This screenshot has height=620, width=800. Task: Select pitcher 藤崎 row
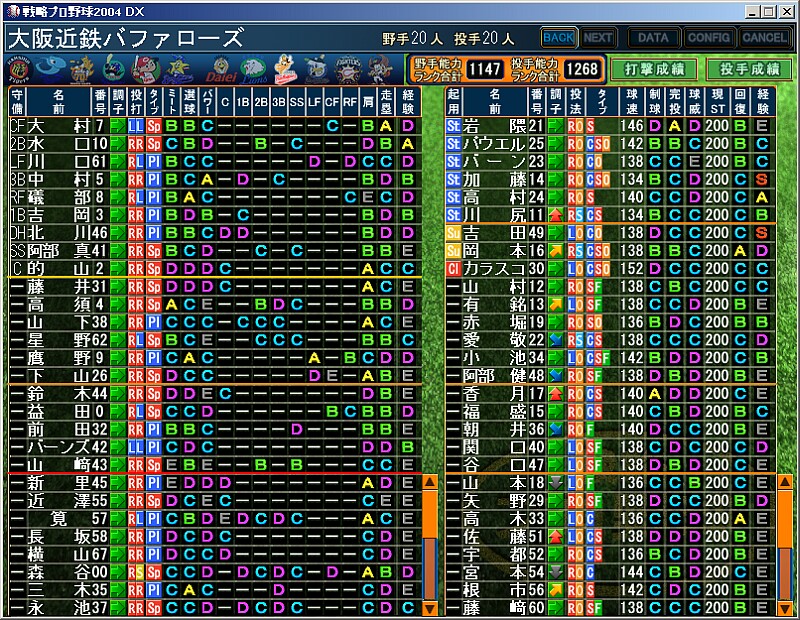pyautogui.click(x=610, y=608)
